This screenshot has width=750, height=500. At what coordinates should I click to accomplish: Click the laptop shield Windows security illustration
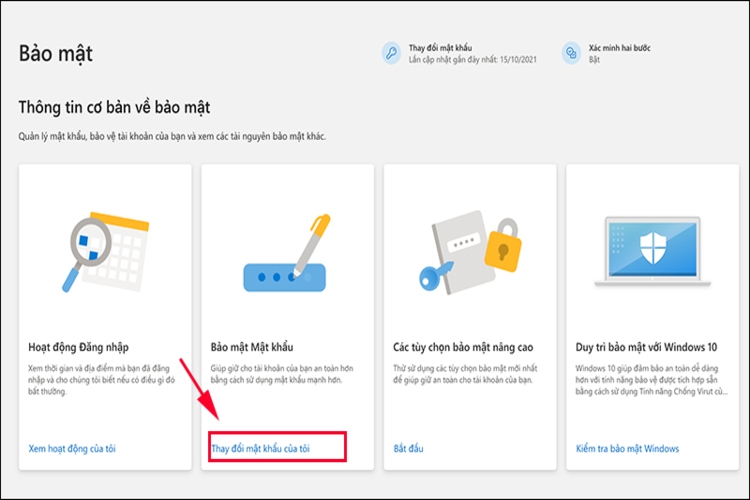tap(652, 252)
